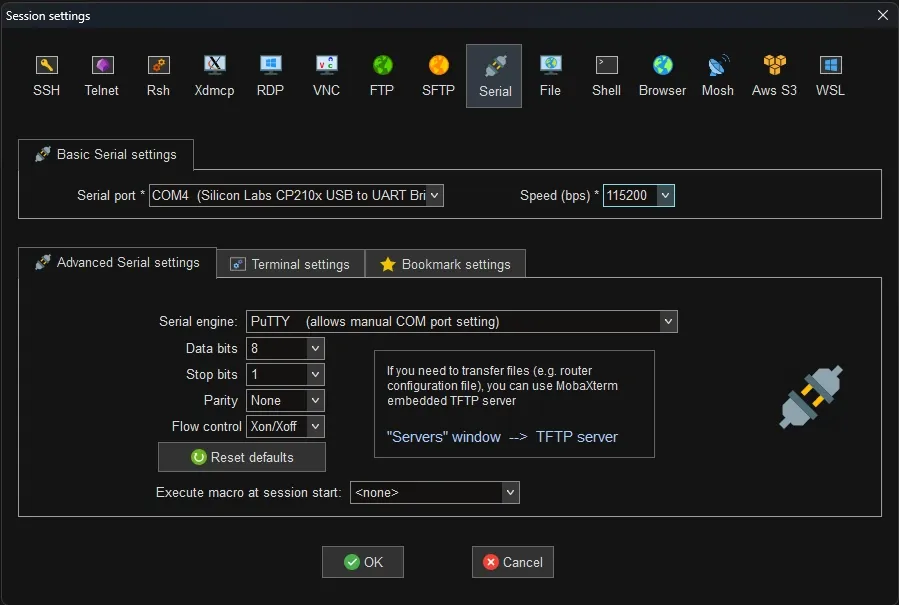
Task: Select the RDP session type
Action: click(x=269, y=75)
